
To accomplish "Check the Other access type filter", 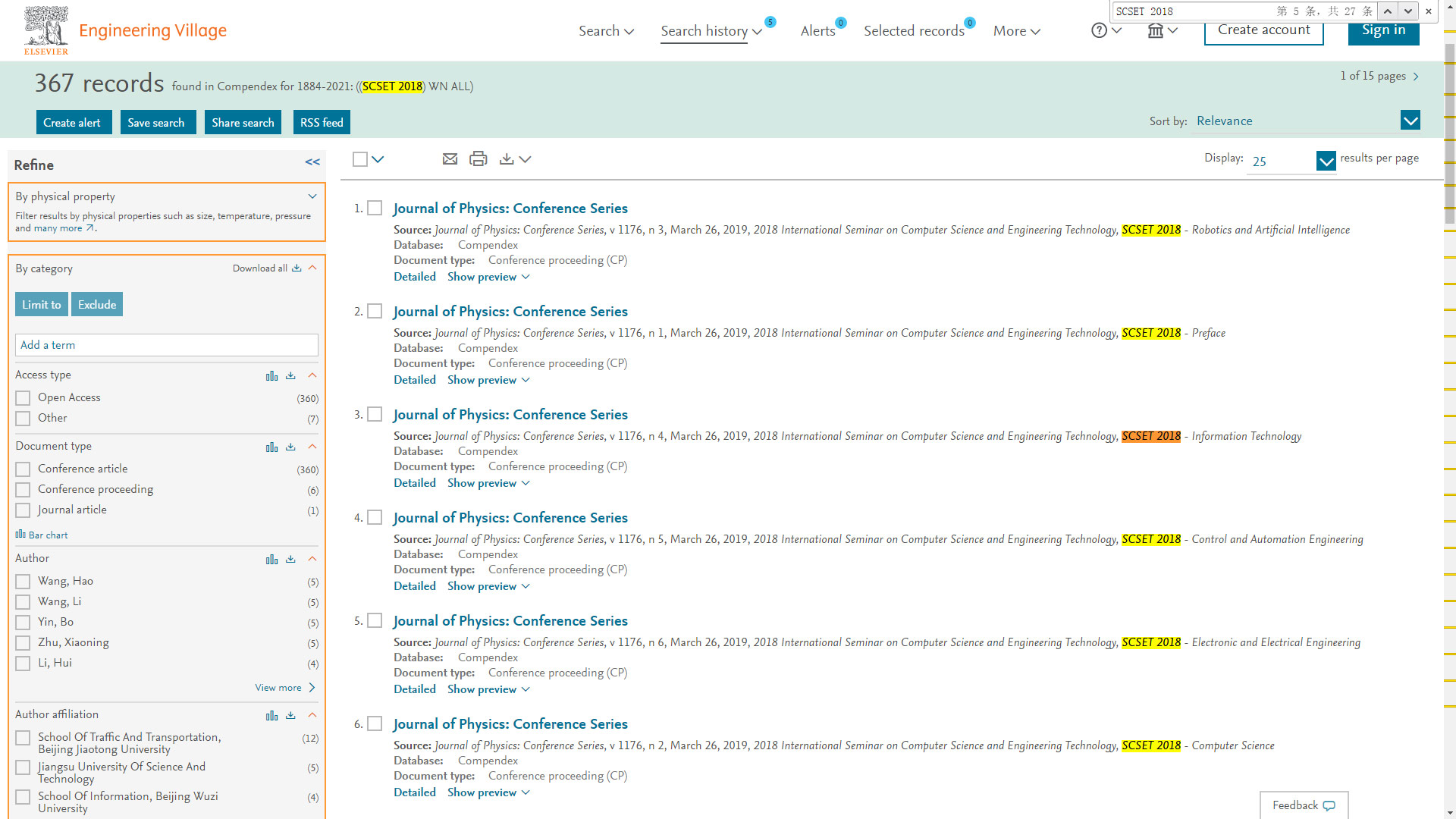I will (x=23, y=419).
